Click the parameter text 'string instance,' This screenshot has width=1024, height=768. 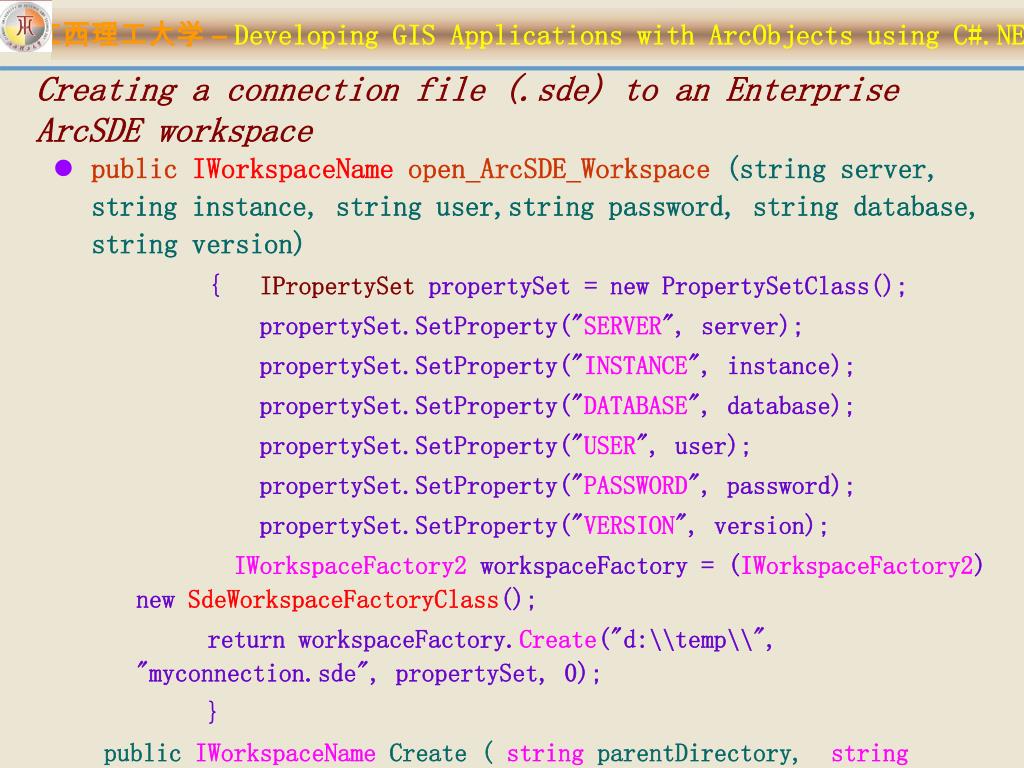[x=202, y=208]
